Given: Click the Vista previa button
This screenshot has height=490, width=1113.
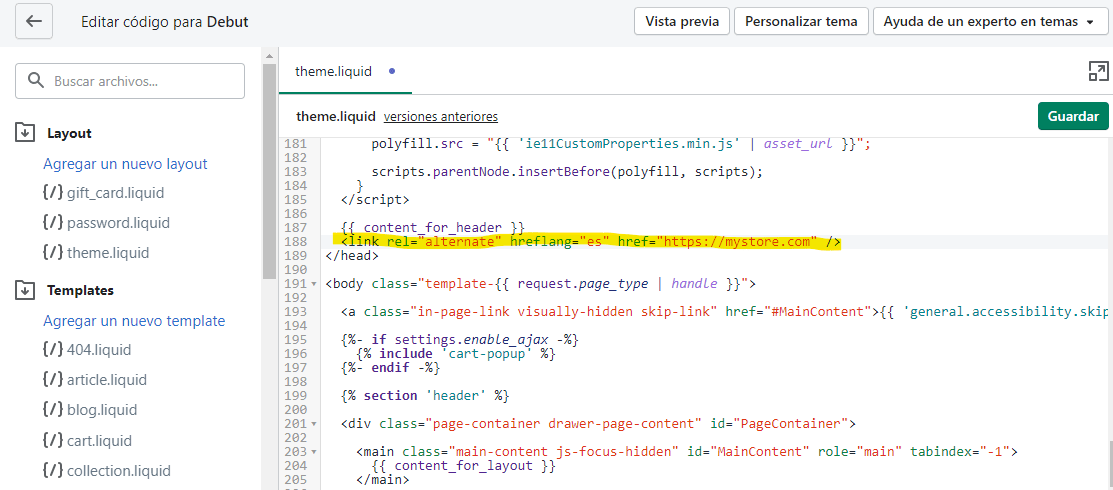Looking at the screenshot, I should (680, 21).
